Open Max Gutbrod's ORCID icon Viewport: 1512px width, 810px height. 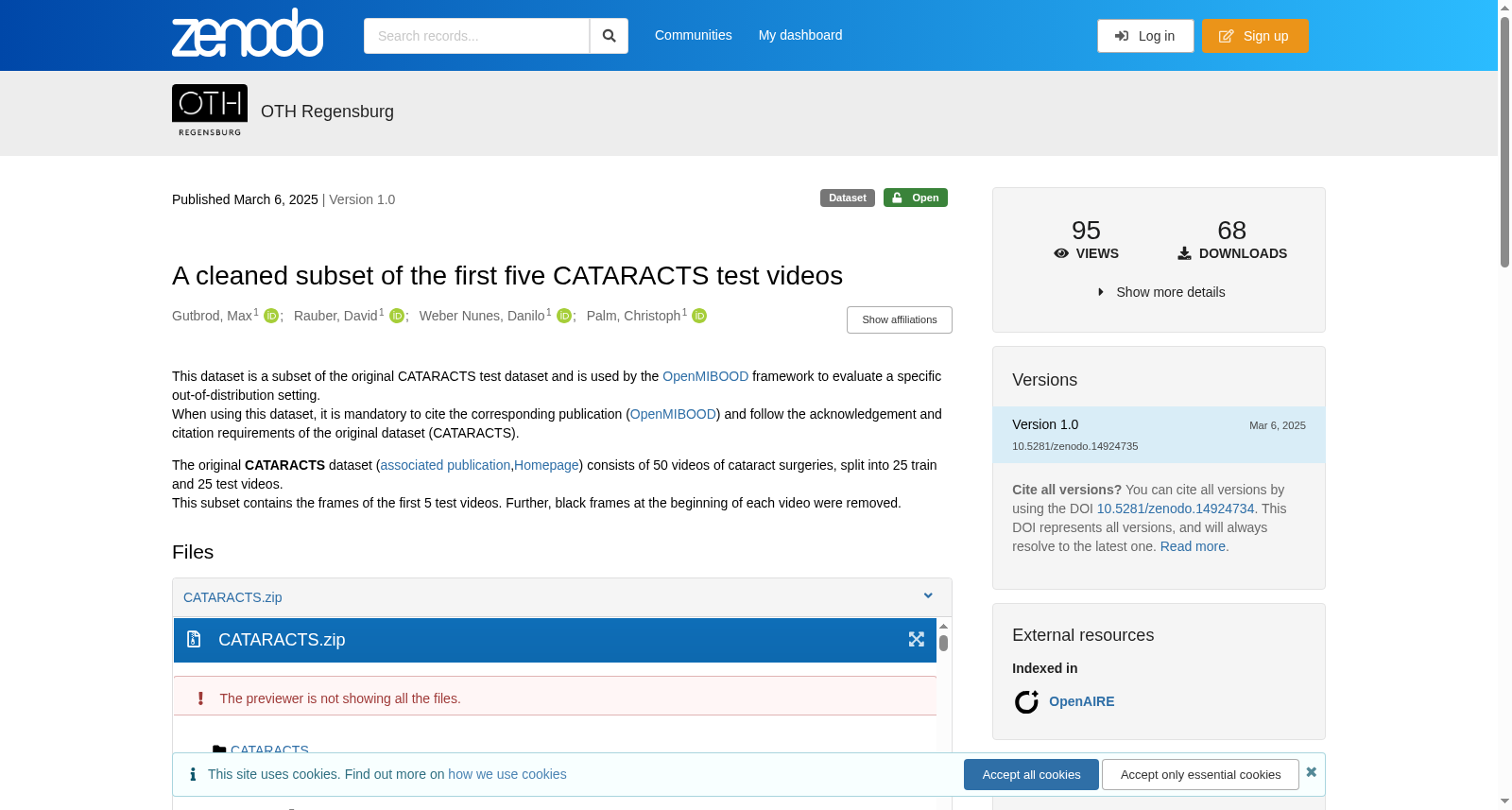[x=271, y=316]
